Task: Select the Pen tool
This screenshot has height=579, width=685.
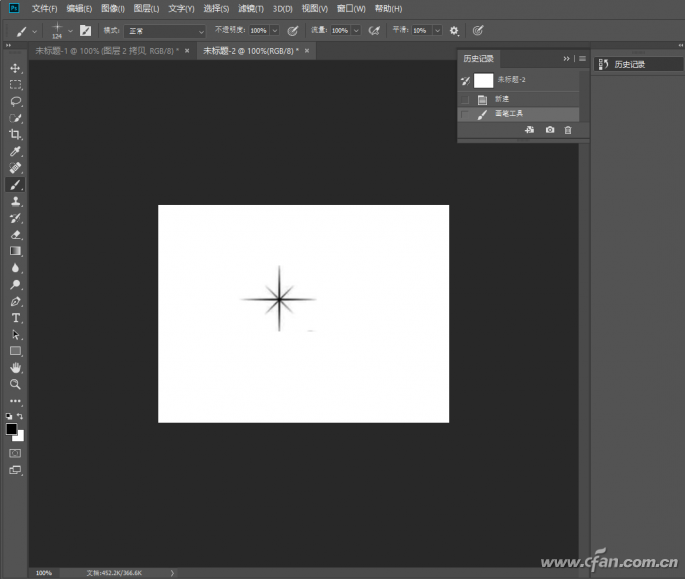Action: 15,301
